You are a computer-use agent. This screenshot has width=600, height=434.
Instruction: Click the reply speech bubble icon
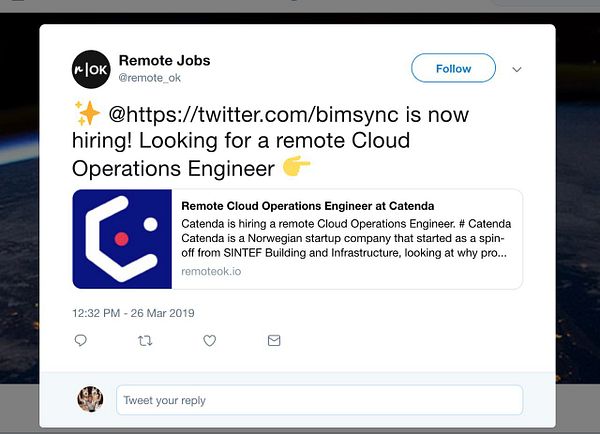pos(80,340)
